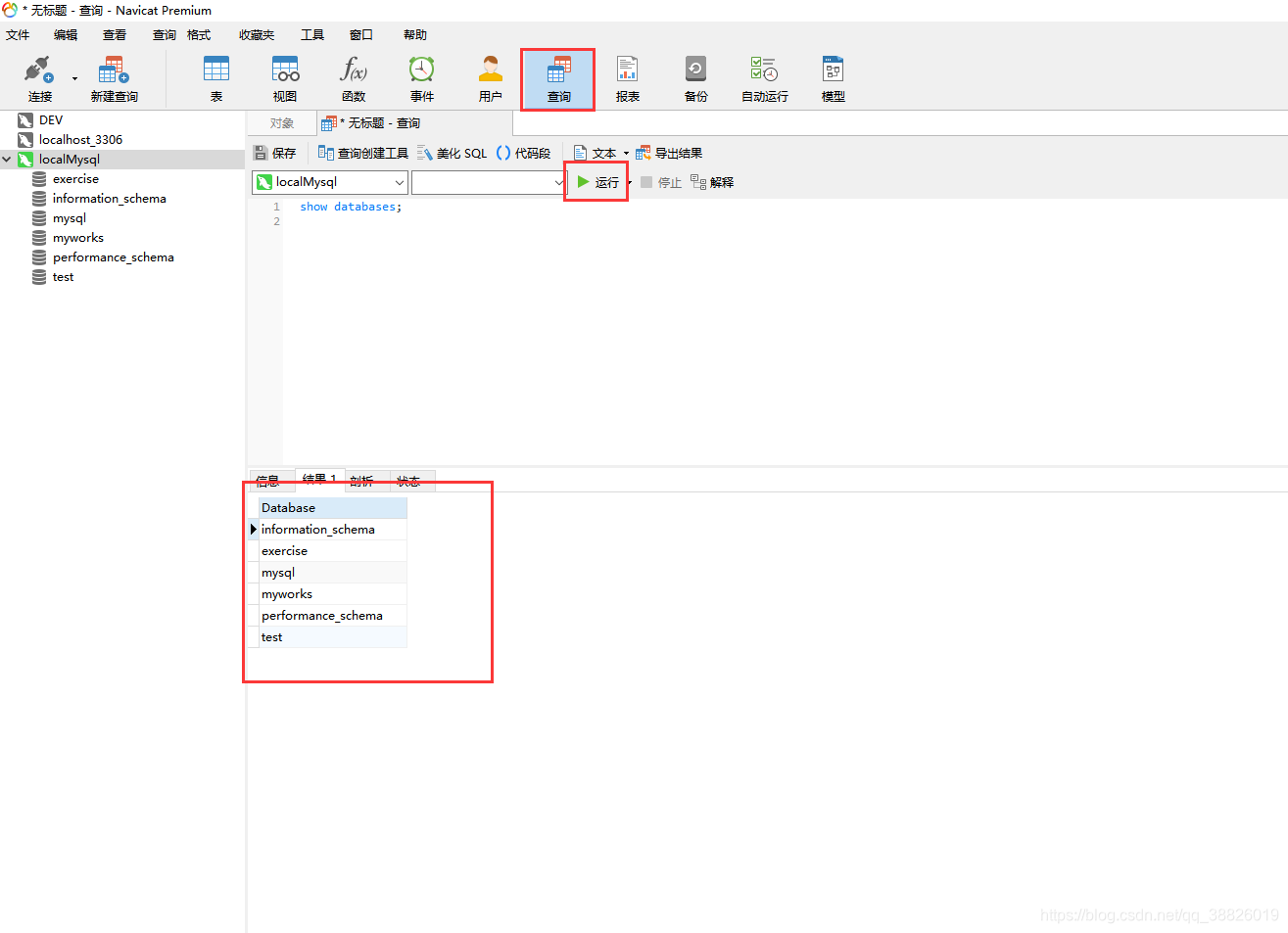Open the 表 (Table) toolbar icon

[x=216, y=78]
